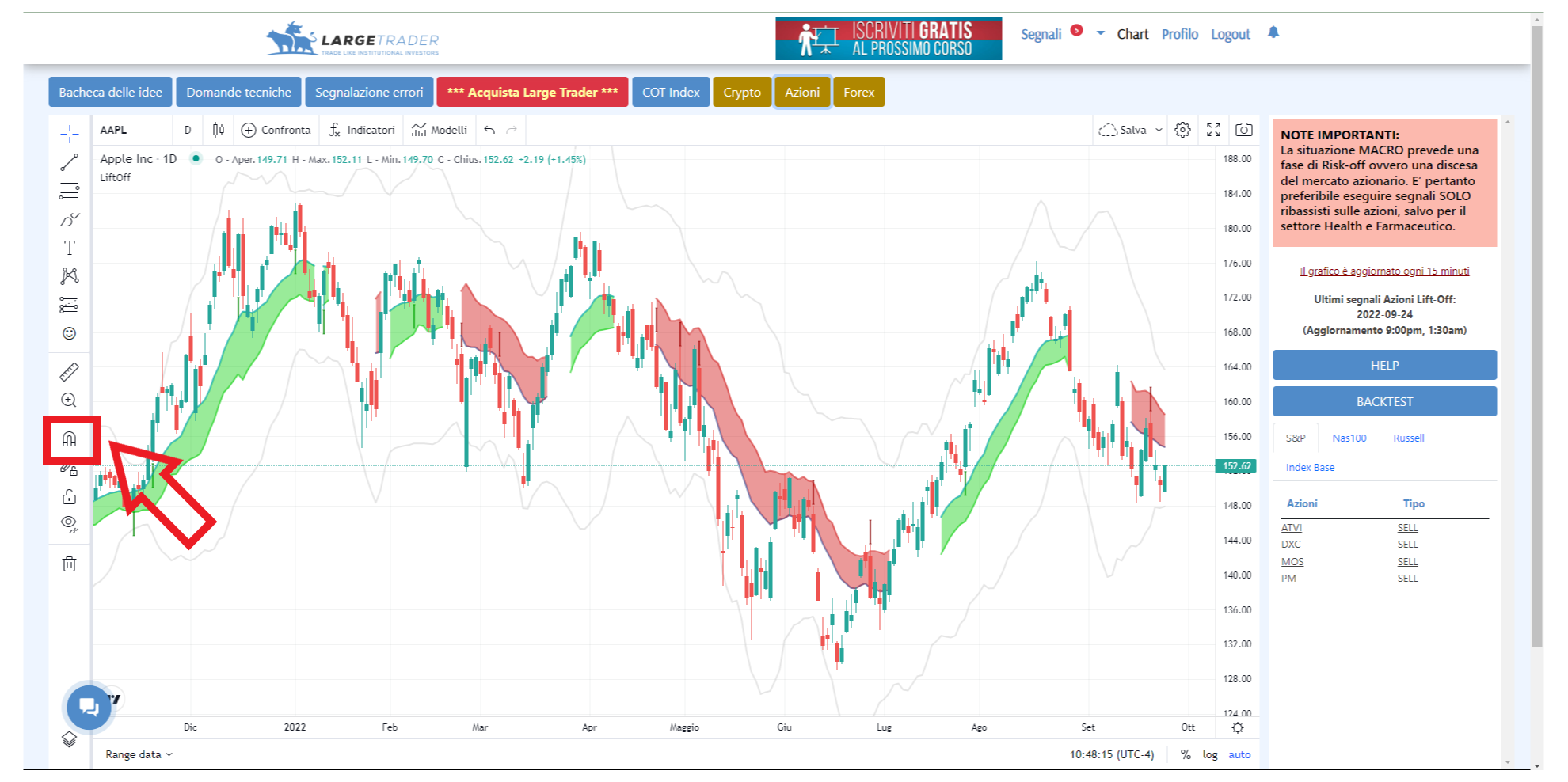The image size is (1568, 782).
Task: Click the HELP button
Action: (x=1384, y=365)
